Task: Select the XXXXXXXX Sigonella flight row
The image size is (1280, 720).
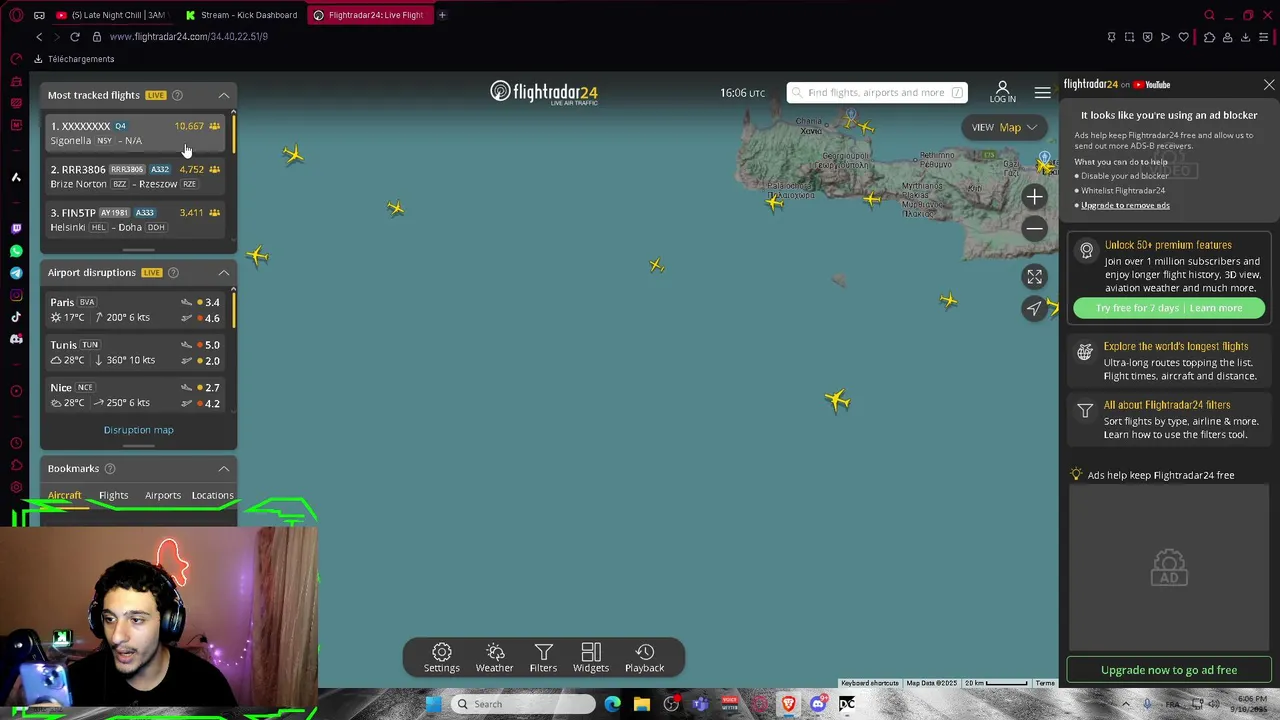Action: click(x=135, y=133)
